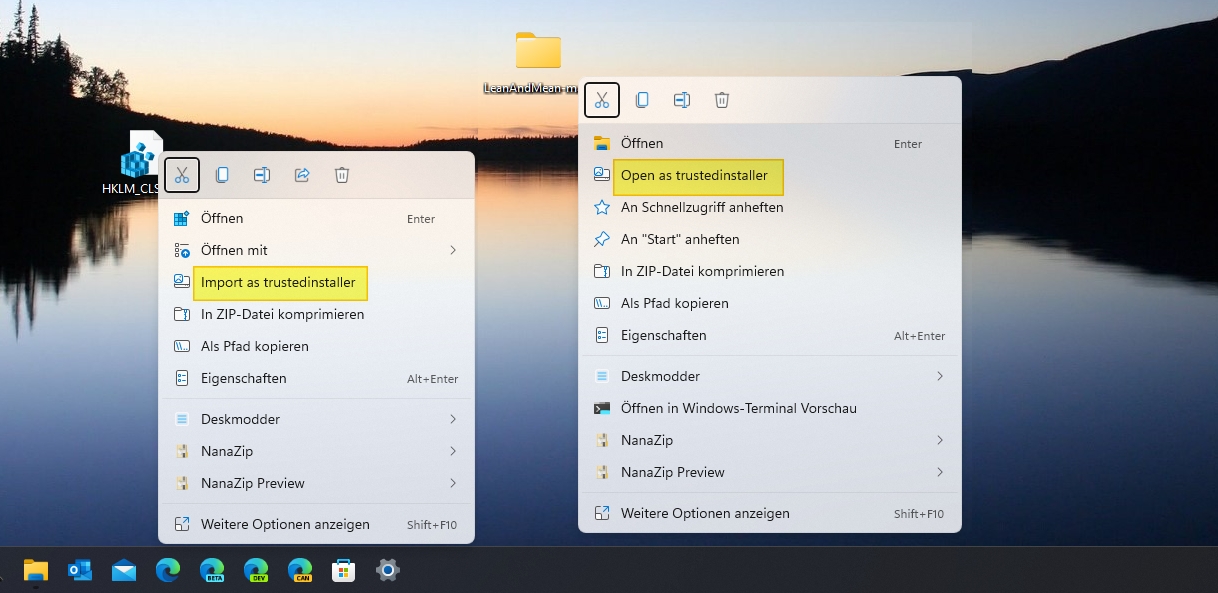Choose Öffnen with Enter shortcut in left menu
The height and width of the screenshot is (593, 1218).
(316, 218)
